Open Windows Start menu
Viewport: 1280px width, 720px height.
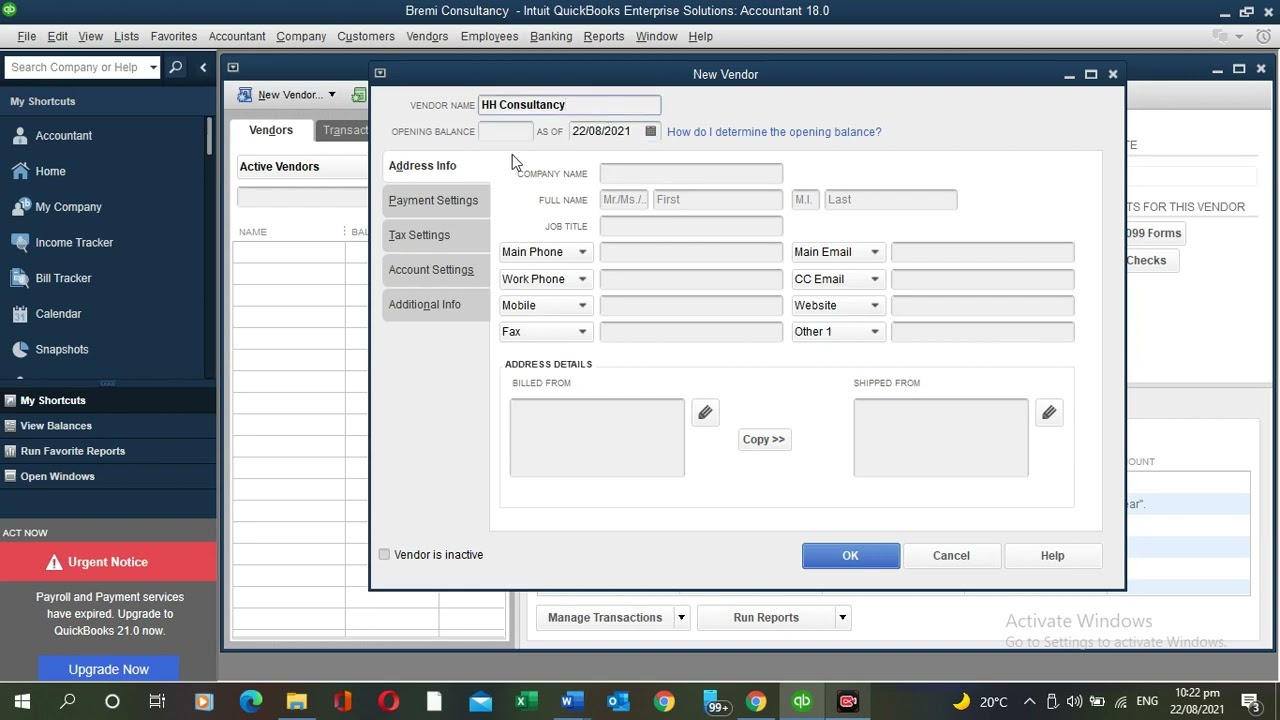(x=22, y=702)
